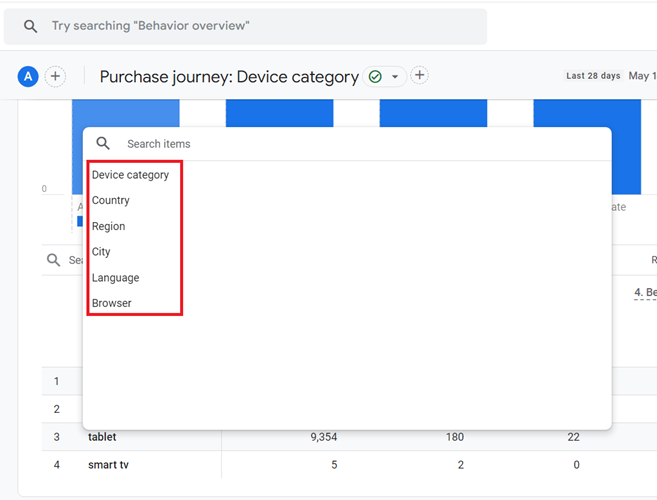Click the green check icon beside report title
Screen dimensions: 657x500
[x=375, y=77]
